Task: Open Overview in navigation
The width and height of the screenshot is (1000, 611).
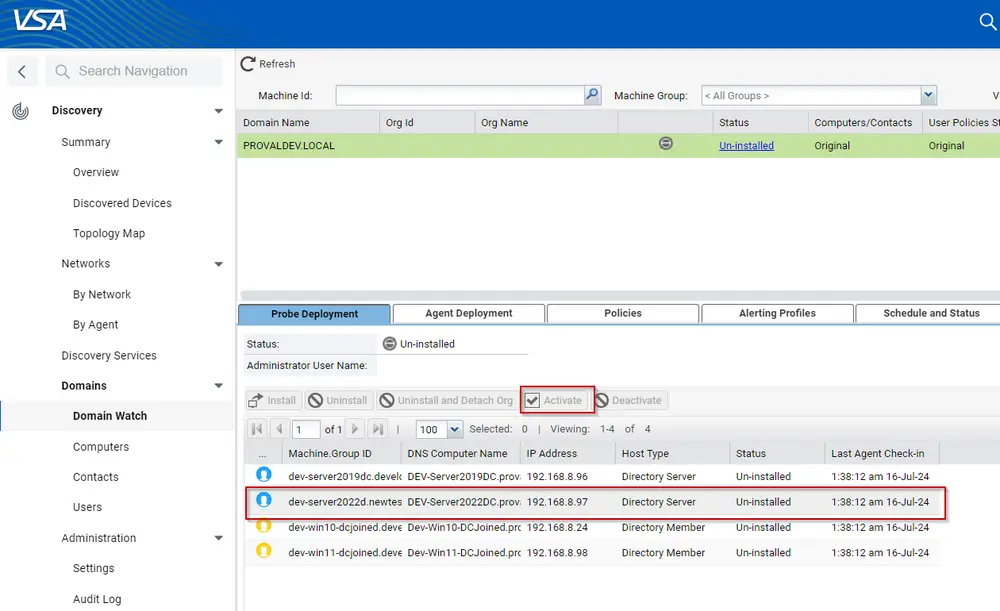Action: [96, 172]
